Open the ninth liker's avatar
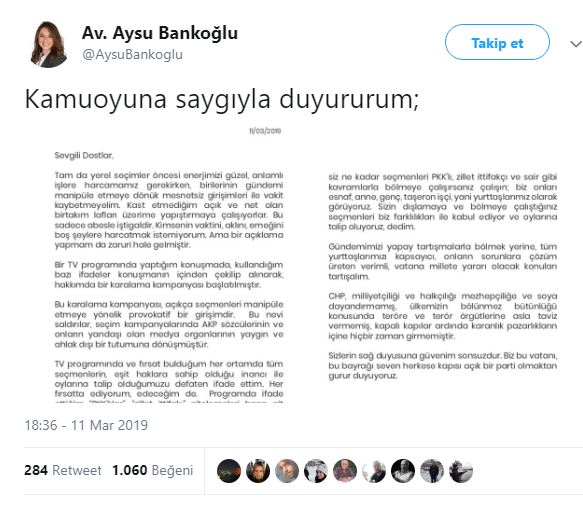Screen dimensions: 583x507 click(x=461, y=471)
